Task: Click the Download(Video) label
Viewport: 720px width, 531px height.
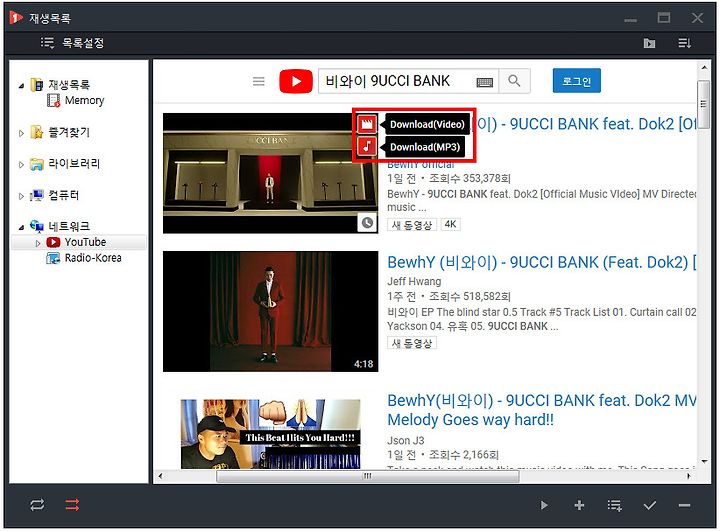Action: click(427, 124)
